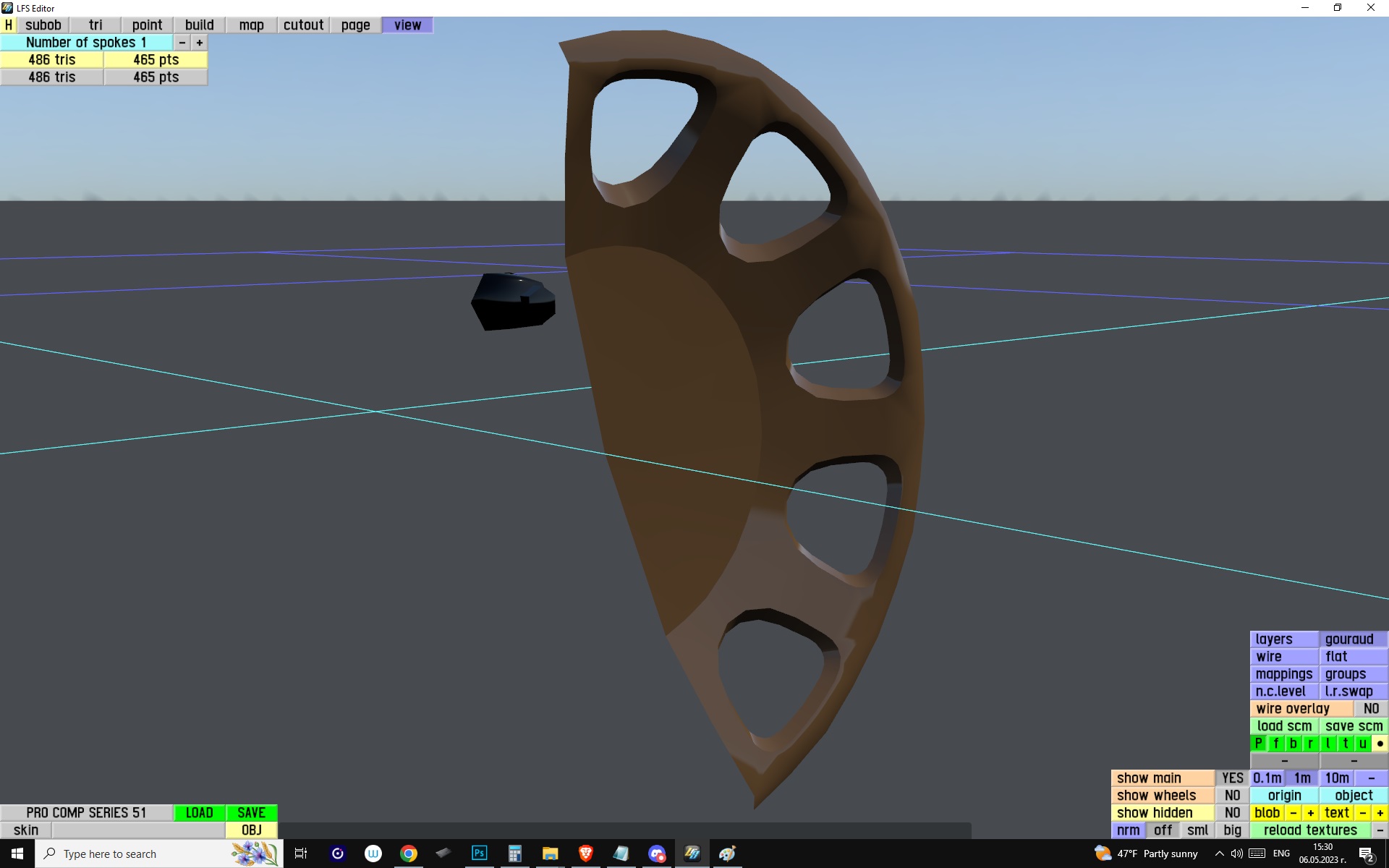Toggle wire overlay NO setting
The height and width of the screenshot is (868, 1389).
[x=1370, y=709]
